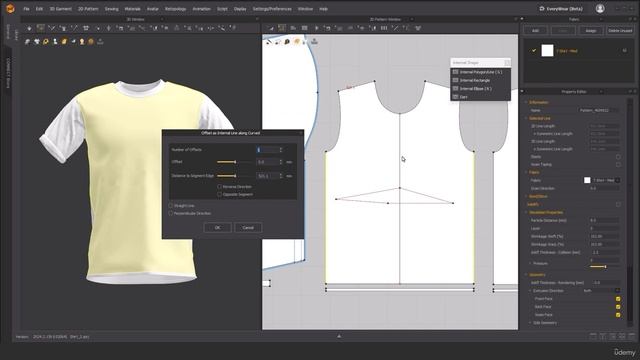The height and width of the screenshot is (360, 640).
Task: Click the Dart icon in popup list
Action: (456, 97)
